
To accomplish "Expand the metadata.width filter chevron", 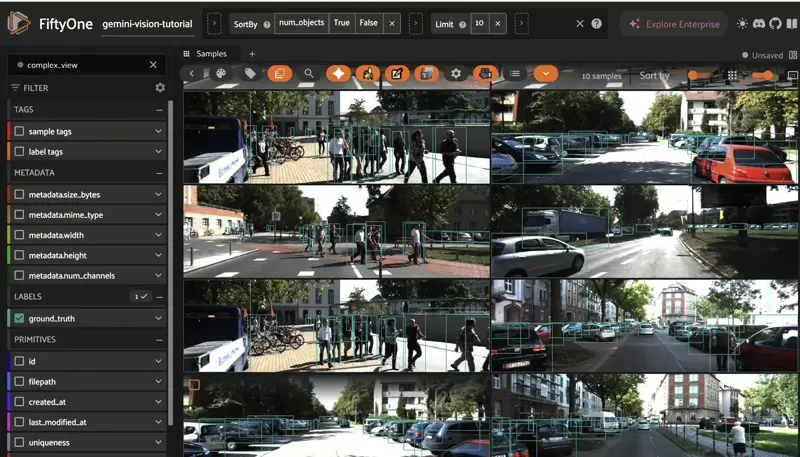I will click(158, 235).
